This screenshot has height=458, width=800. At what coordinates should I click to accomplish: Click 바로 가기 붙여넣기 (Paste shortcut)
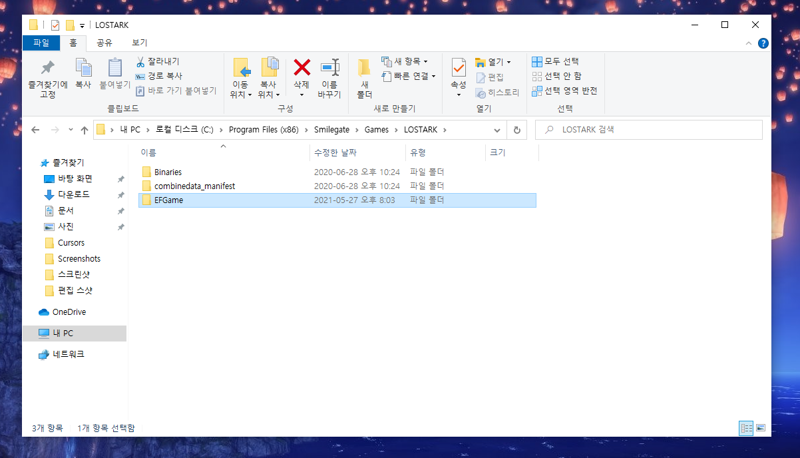click(x=176, y=91)
